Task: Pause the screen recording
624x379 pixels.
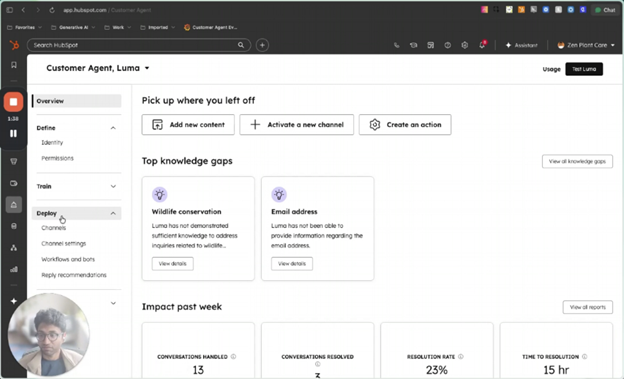Action: point(13,133)
